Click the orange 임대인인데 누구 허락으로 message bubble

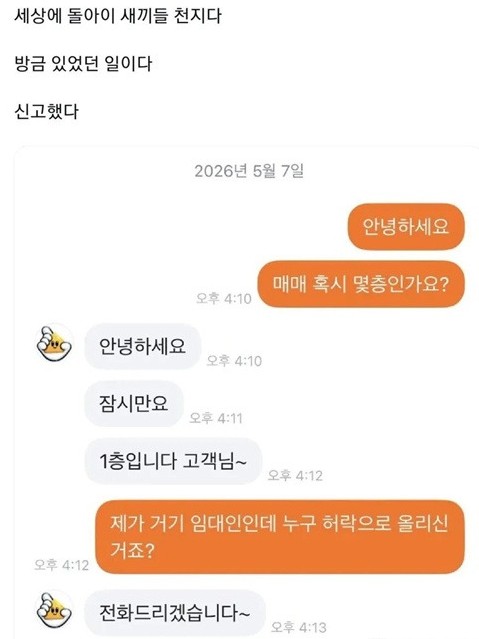(280, 537)
